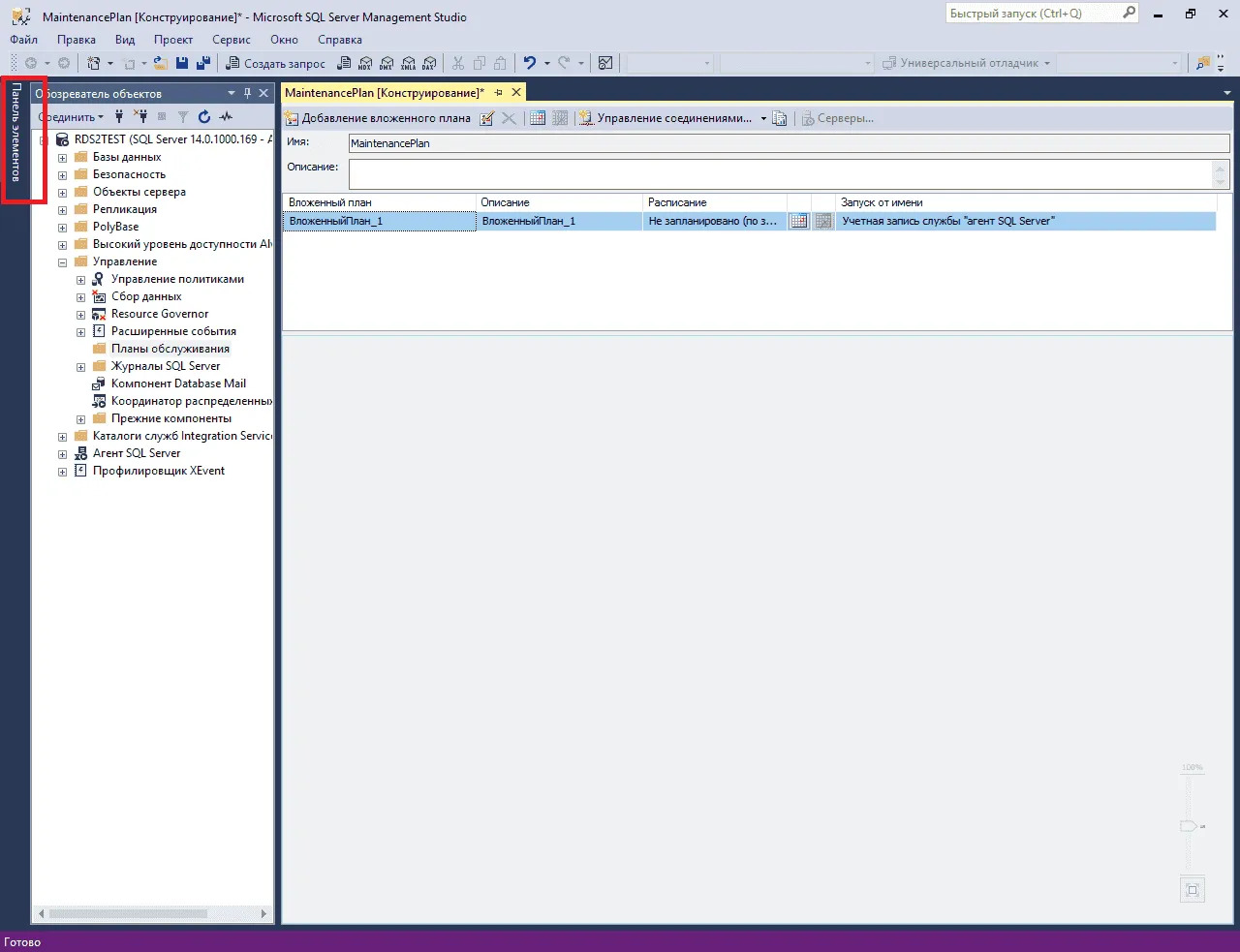Toggle pin on MaintenancePlan tab

coord(499,93)
